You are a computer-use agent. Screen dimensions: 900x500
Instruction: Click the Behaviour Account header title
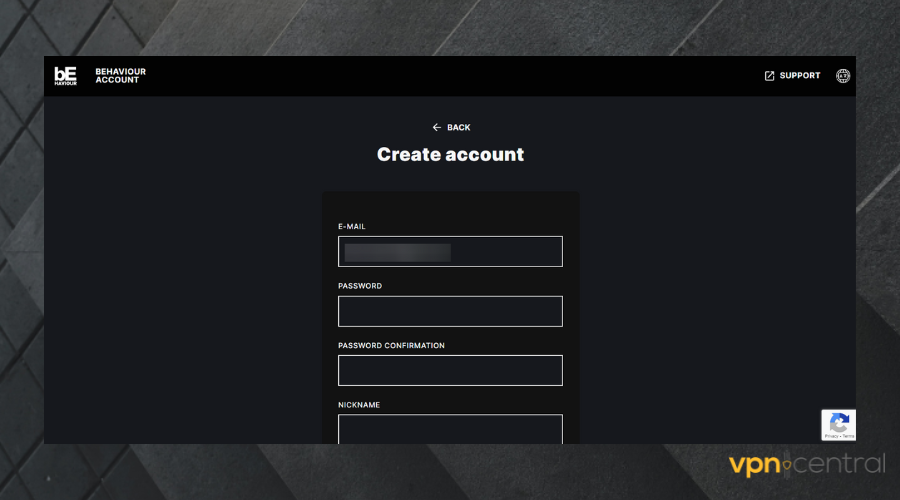[117, 76]
